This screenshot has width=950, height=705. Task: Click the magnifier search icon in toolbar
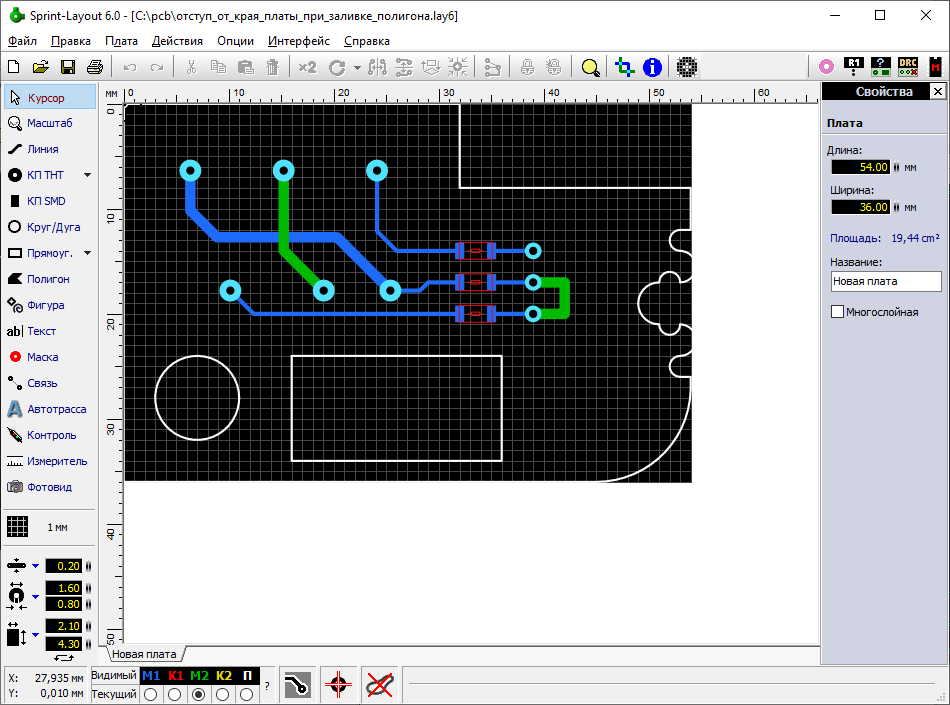591,67
